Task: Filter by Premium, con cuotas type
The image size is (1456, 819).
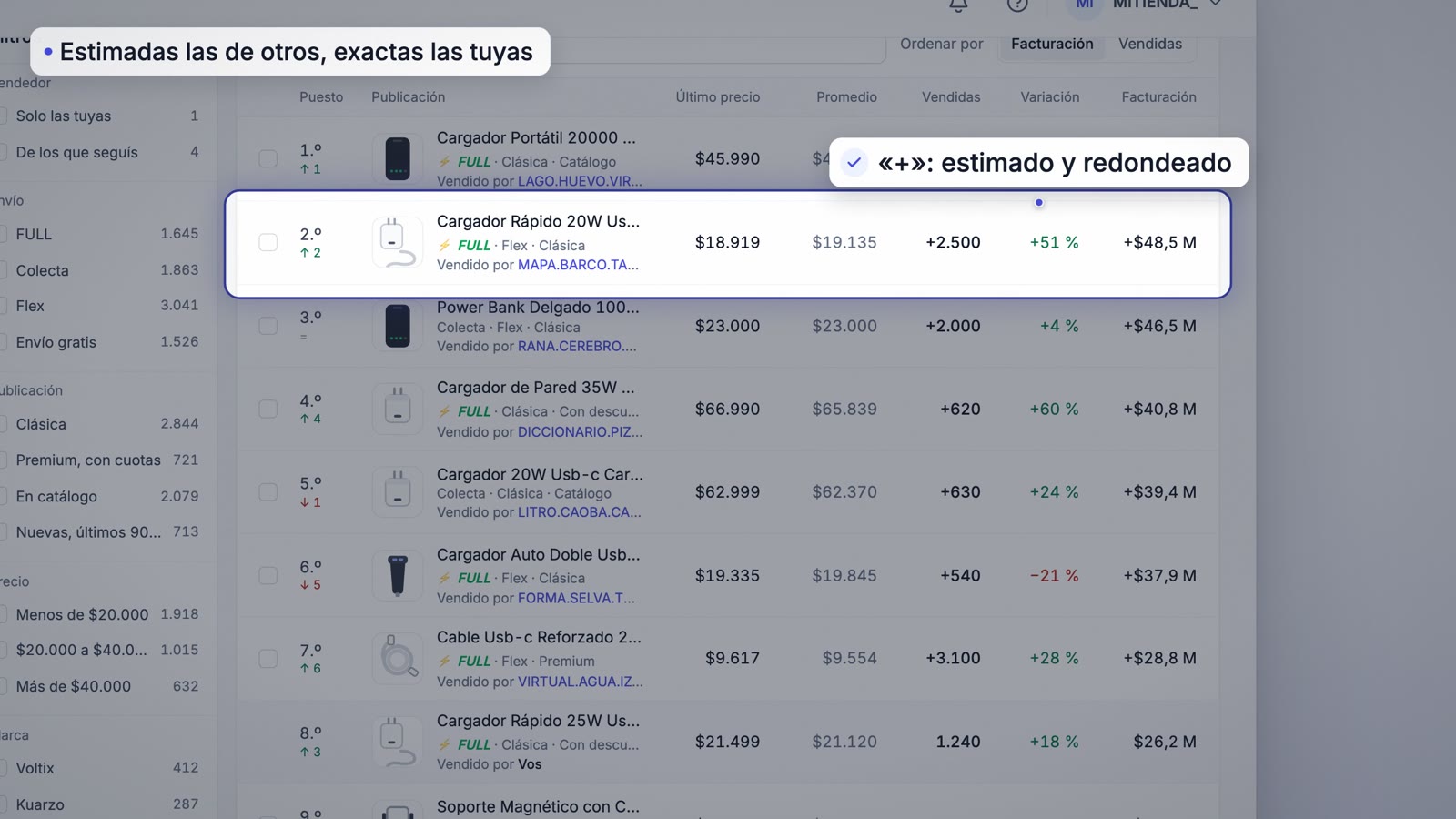Action: coord(100,460)
